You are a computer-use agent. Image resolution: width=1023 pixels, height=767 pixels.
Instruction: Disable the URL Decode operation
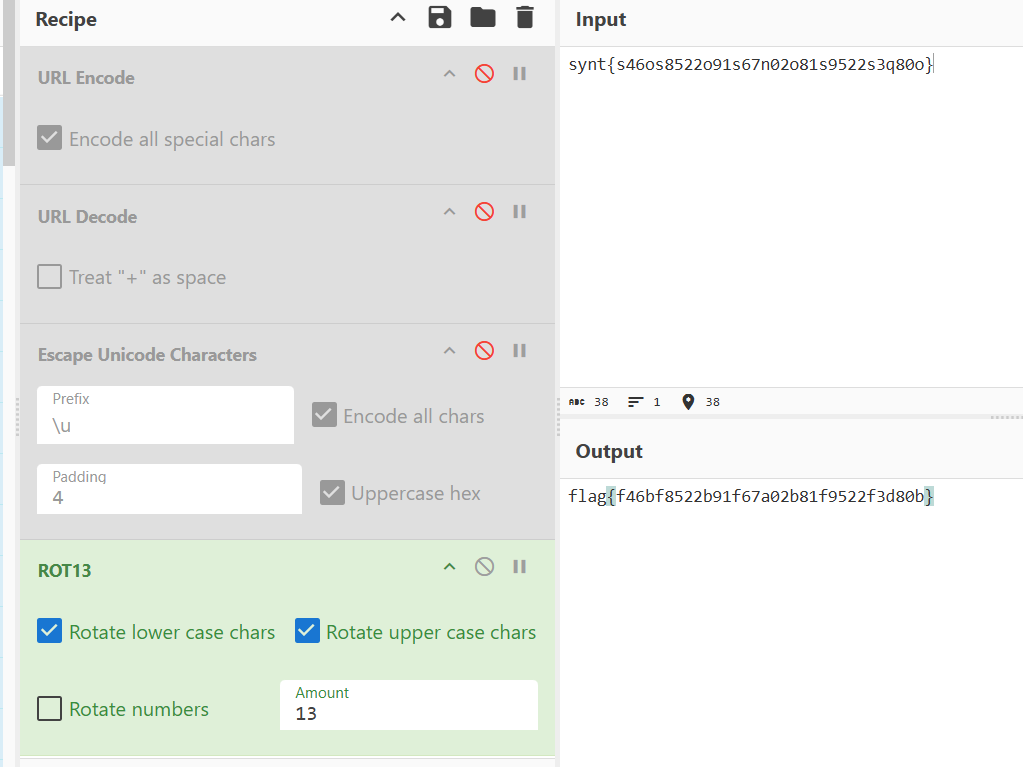coord(484,212)
